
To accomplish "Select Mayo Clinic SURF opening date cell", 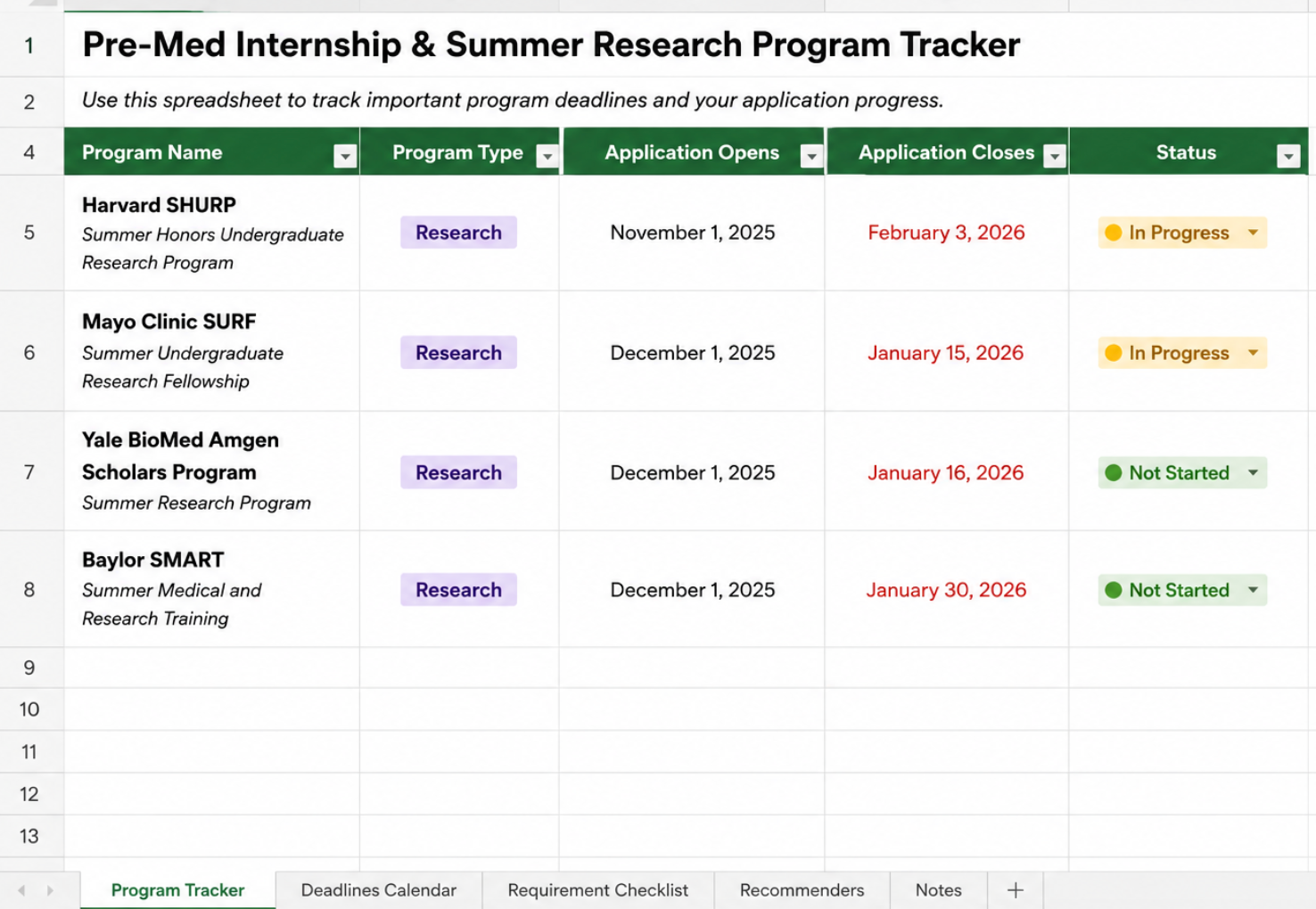I will [693, 353].
